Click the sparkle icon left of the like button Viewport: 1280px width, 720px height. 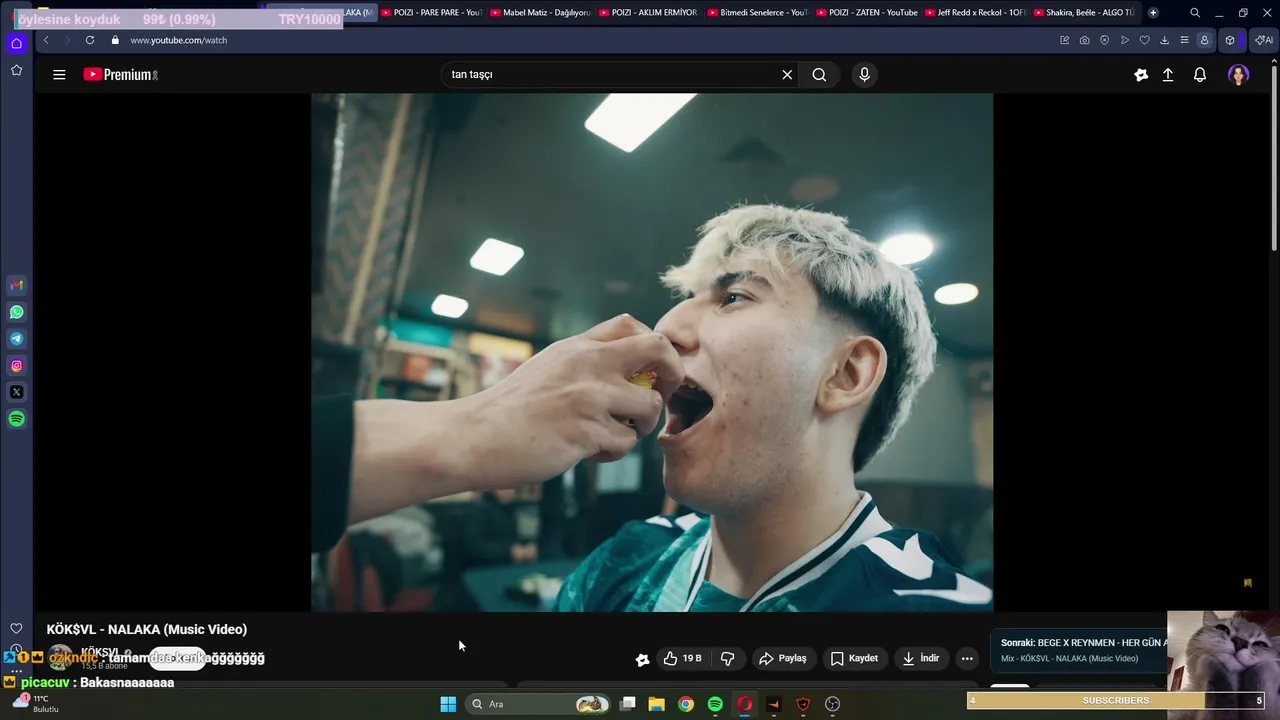pyautogui.click(x=642, y=659)
